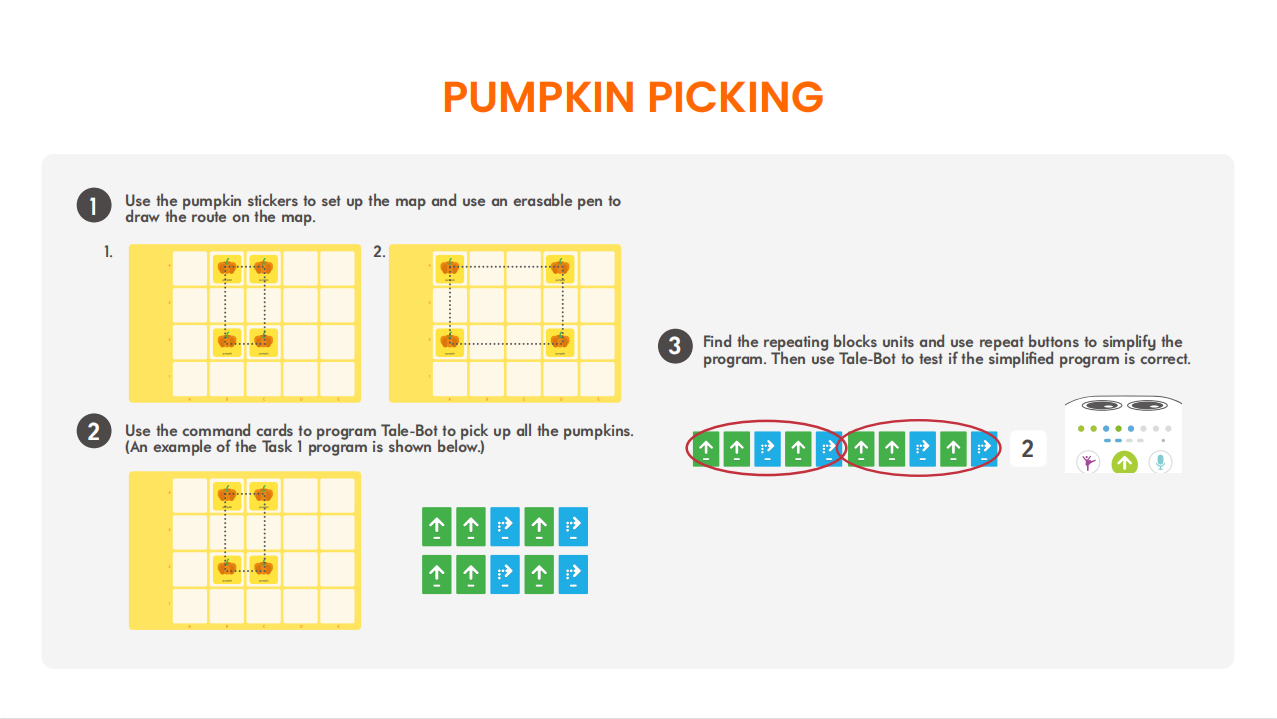Tap the purple dancer button on Tale-Bot
This screenshot has height=719, width=1277.
click(1088, 462)
